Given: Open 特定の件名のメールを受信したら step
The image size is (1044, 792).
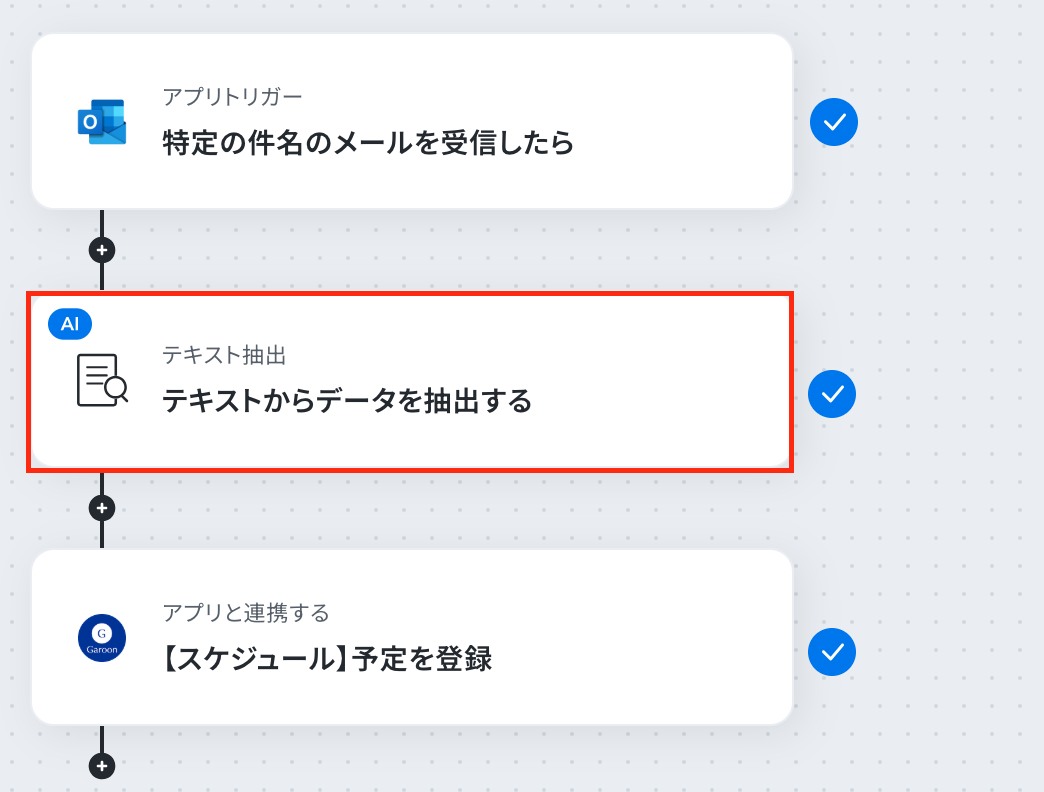Looking at the screenshot, I should [368, 142].
